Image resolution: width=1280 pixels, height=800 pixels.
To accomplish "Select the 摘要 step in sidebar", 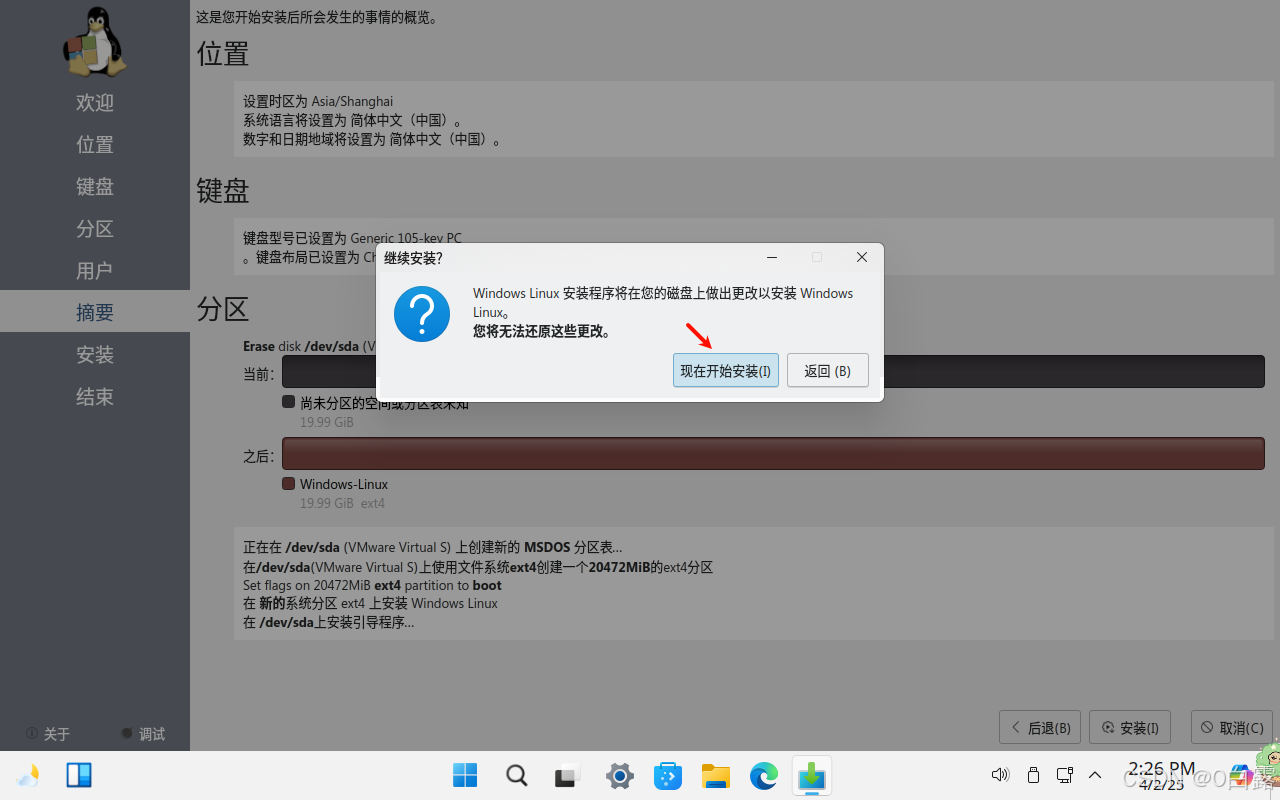I will click(x=95, y=312).
